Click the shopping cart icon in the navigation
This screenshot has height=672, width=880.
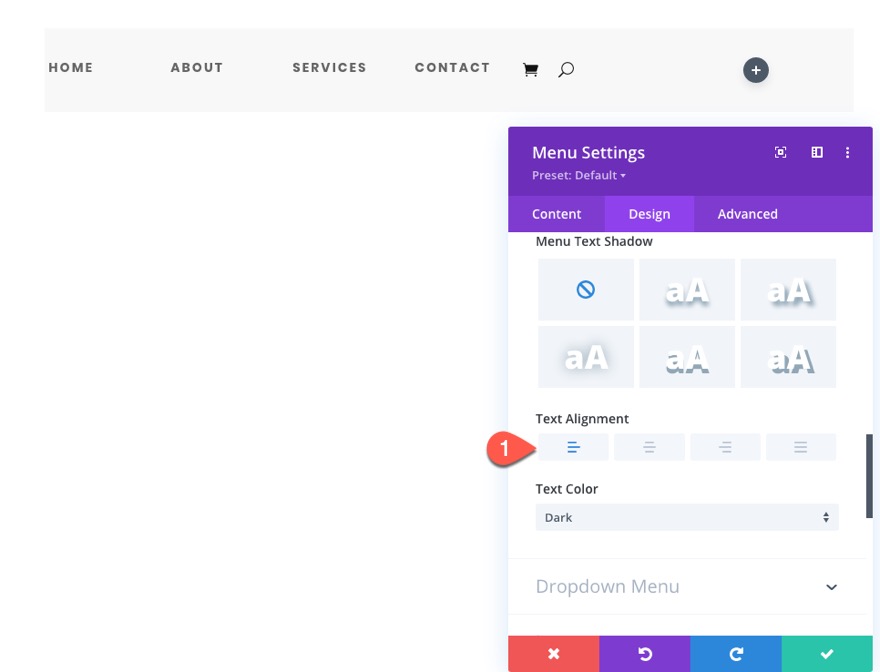tap(530, 68)
